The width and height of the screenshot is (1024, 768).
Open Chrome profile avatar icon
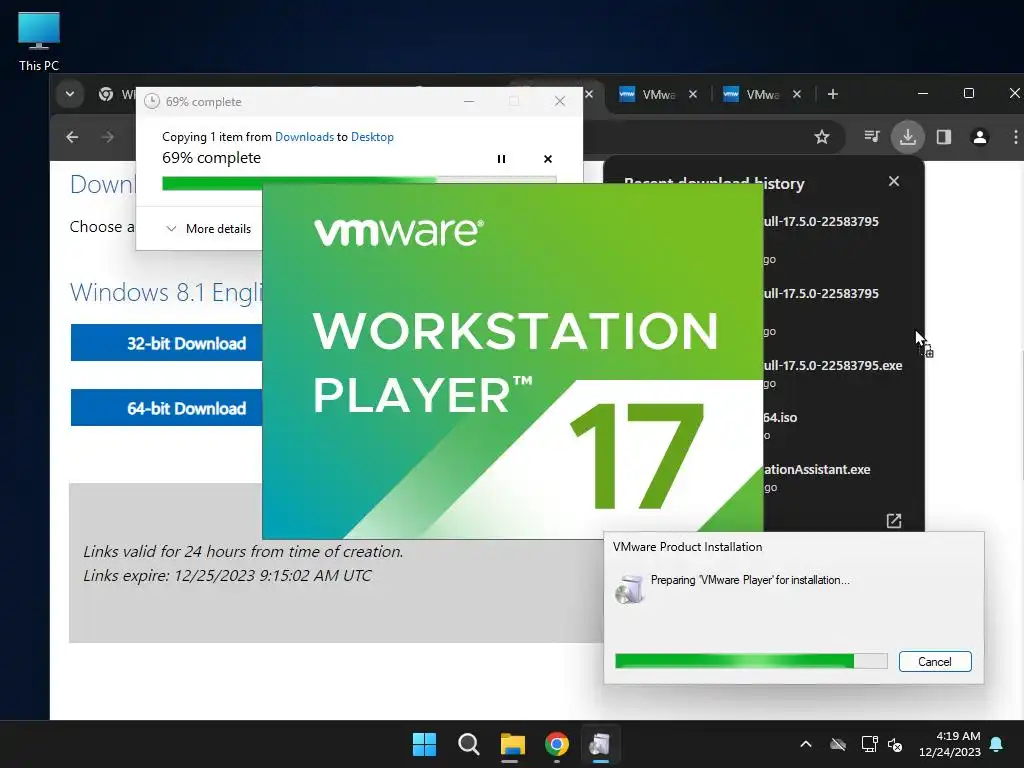click(x=980, y=137)
